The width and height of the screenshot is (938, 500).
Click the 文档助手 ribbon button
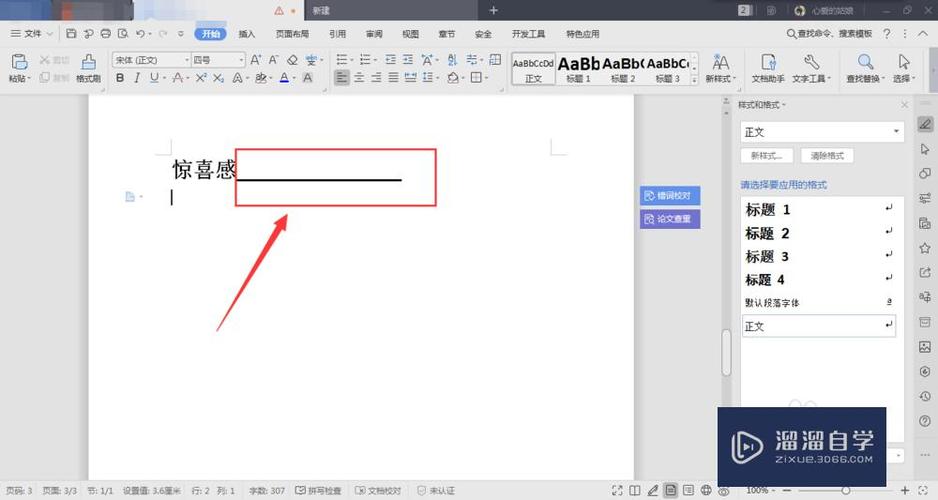[x=768, y=68]
